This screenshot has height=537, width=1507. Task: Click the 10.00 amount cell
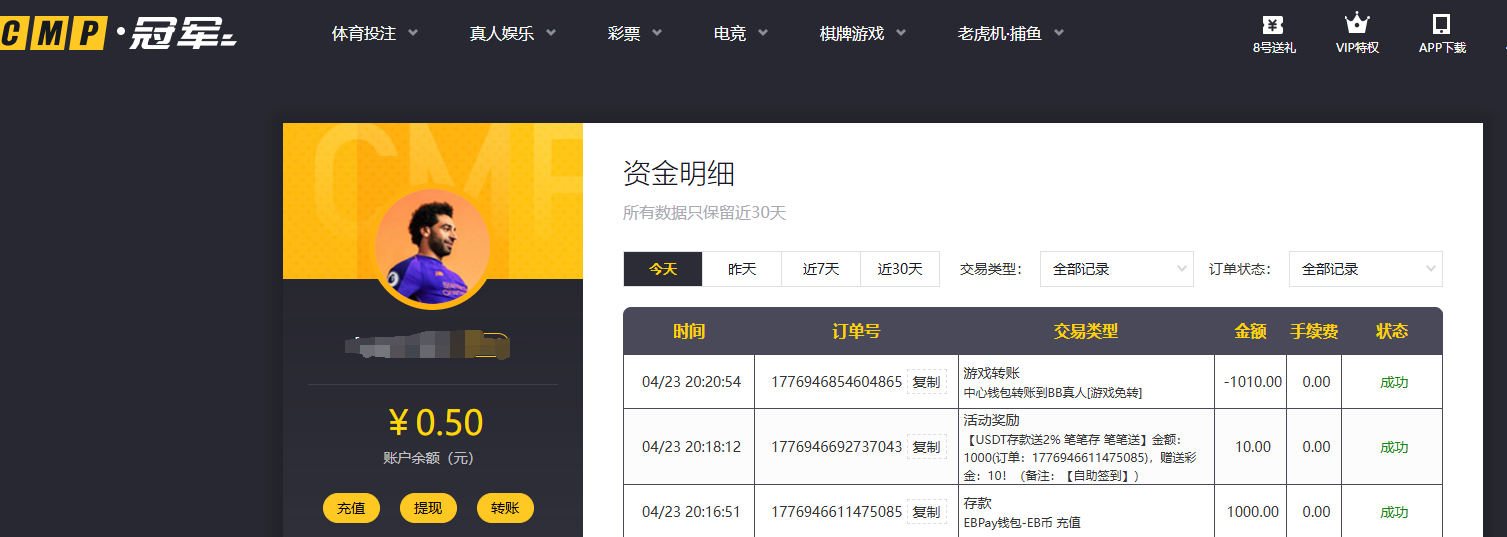click(1253, 447)
